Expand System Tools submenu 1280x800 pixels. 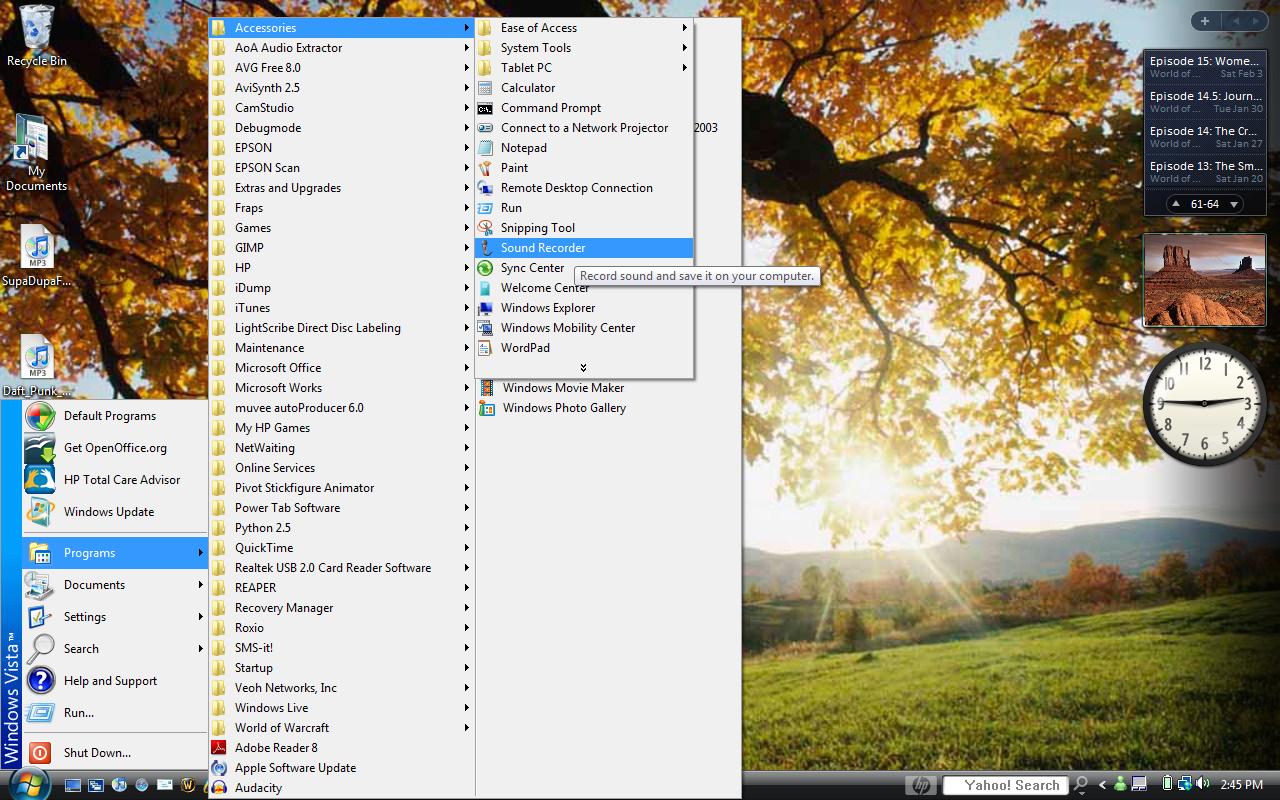click(584, 48)
